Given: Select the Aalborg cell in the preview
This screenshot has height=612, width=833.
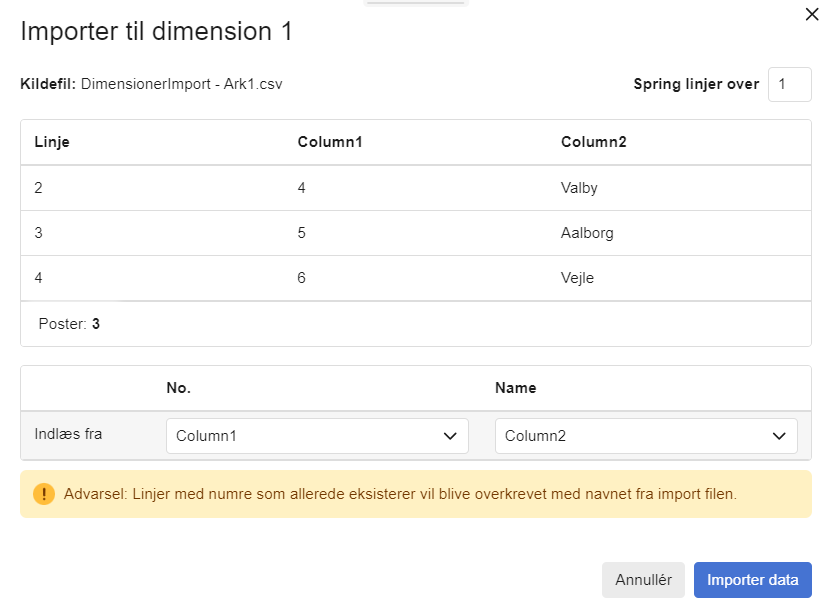Looking at the screenshot, I should (x=587, y=233).
